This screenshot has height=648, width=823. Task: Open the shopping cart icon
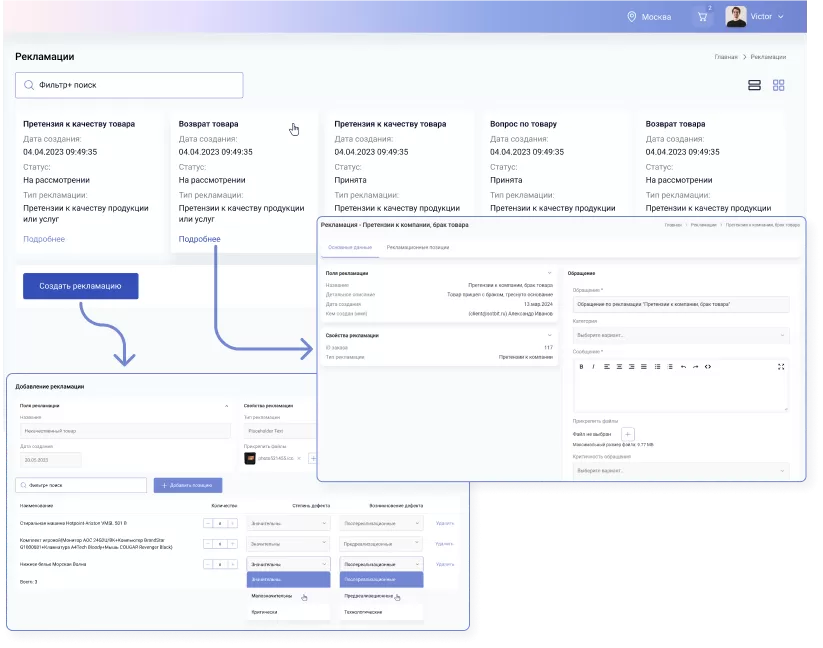coord(705,17)
